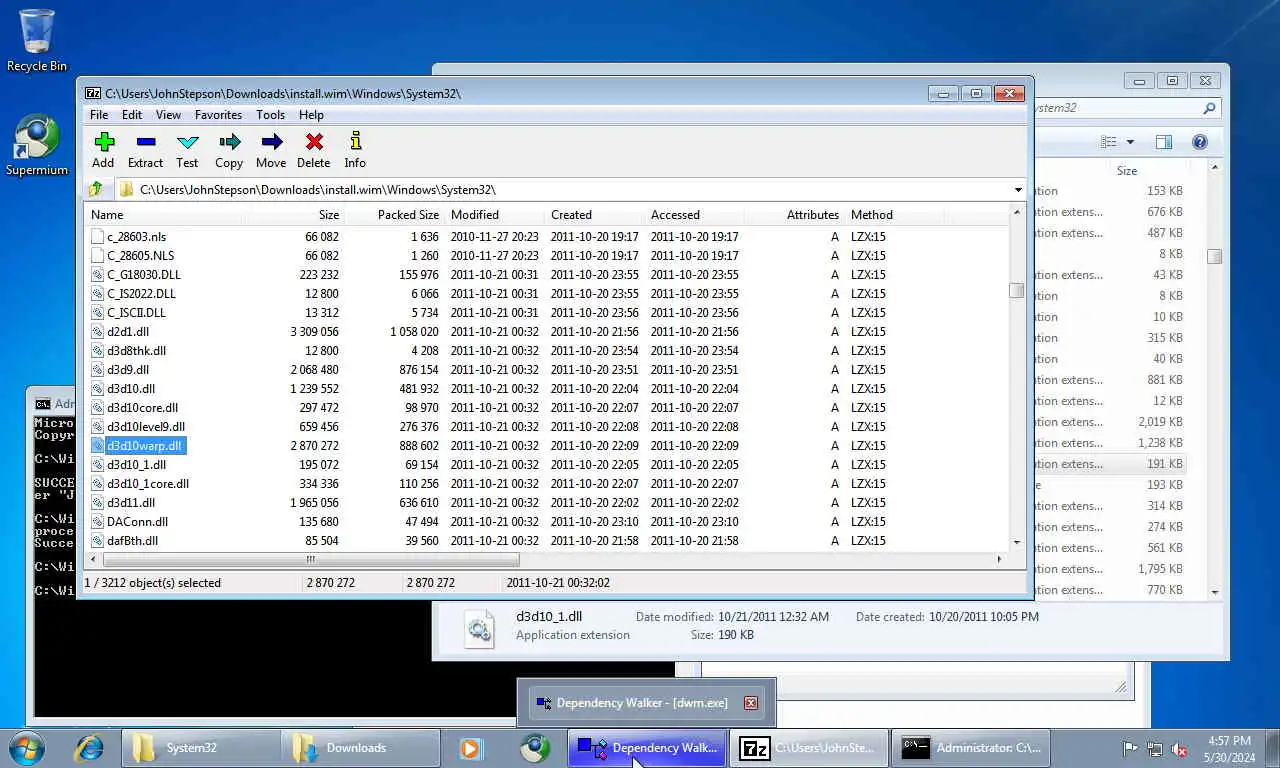
Task: Select file C_ISCII.DLL
Action: point(136,313)
